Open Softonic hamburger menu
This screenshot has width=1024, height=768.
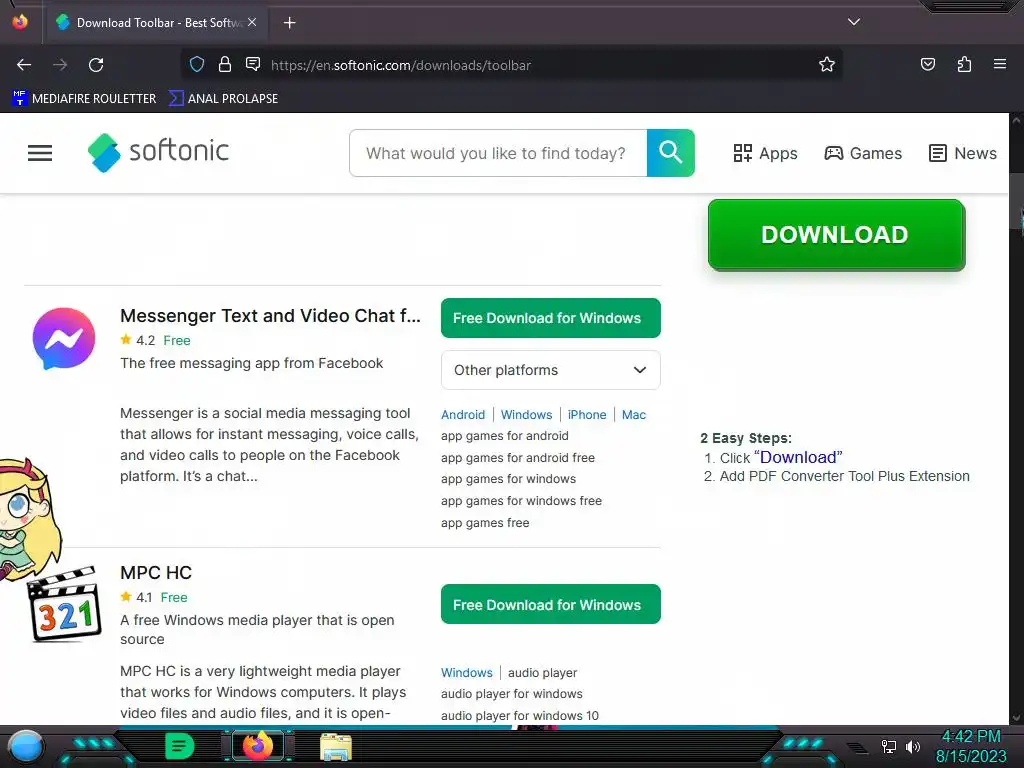[40, 153]
